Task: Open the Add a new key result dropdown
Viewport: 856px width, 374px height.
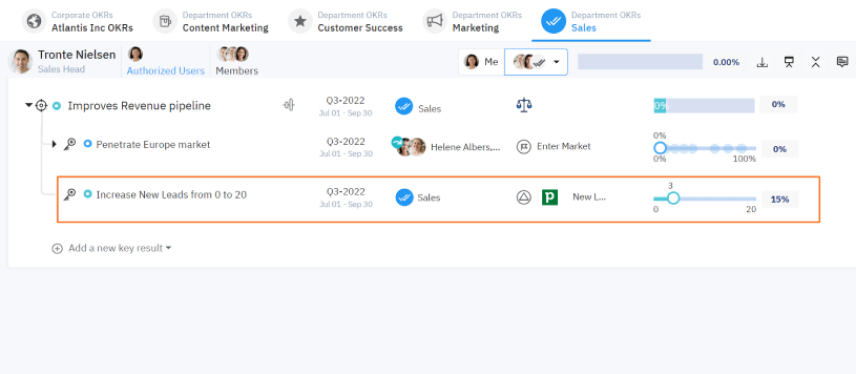Action: 120,248
